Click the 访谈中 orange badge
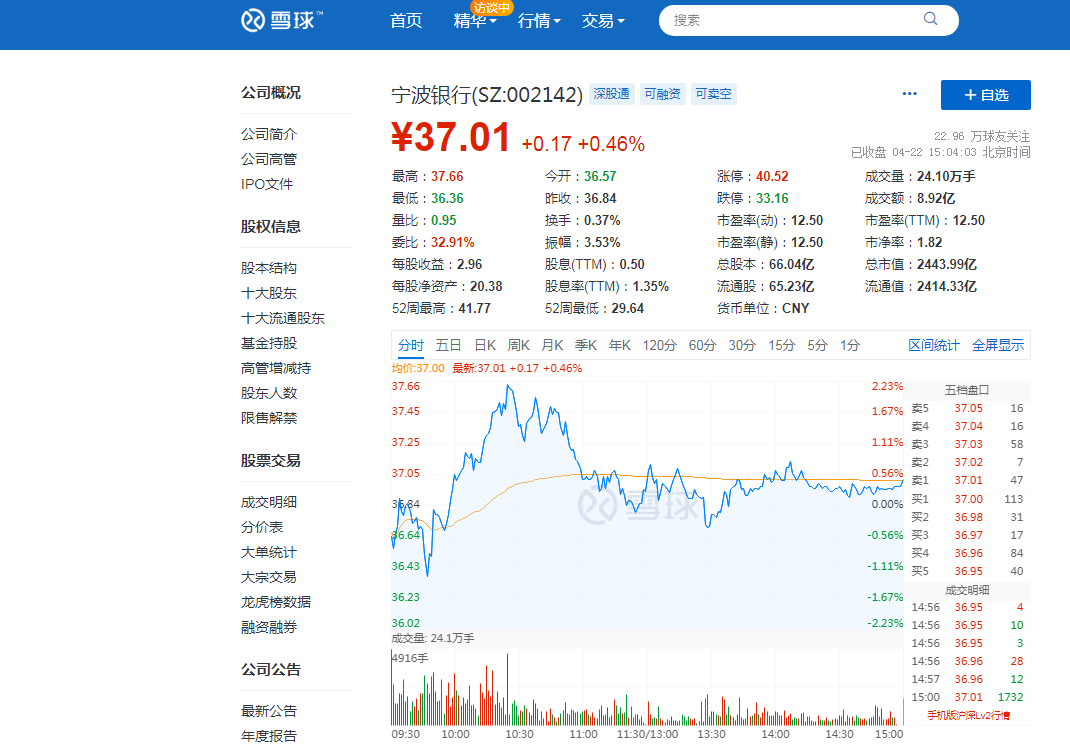The image size is (1070, 756). click(492, 8)
